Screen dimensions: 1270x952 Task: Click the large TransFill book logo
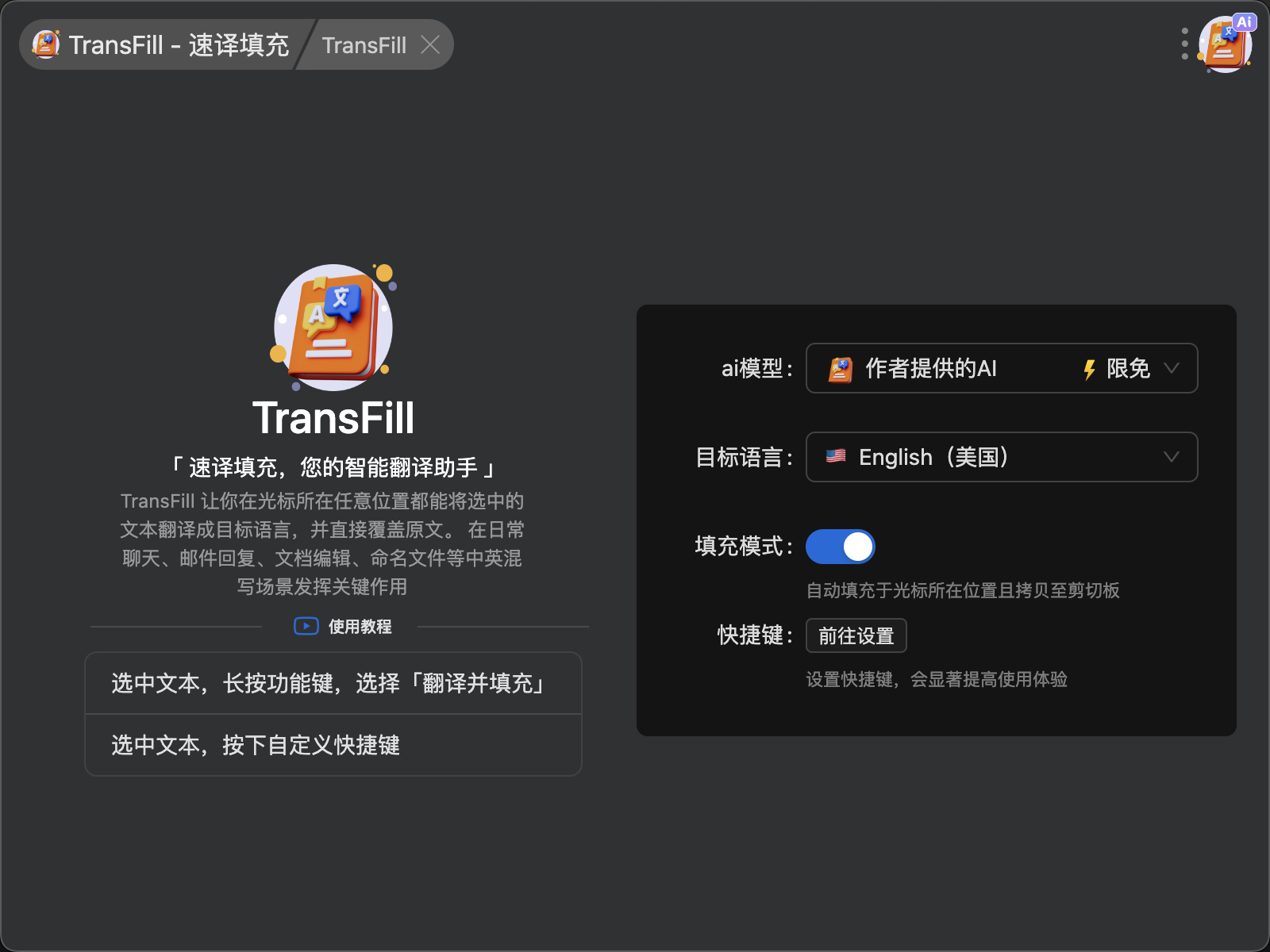[334, 327]
